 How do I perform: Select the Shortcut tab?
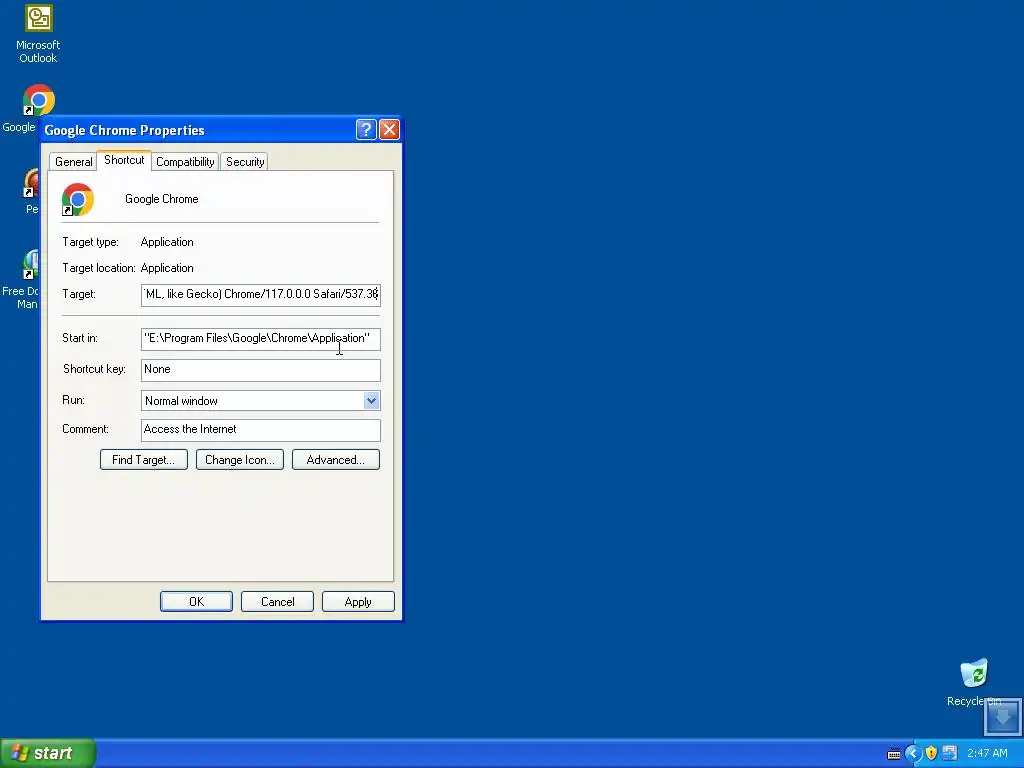124,160
